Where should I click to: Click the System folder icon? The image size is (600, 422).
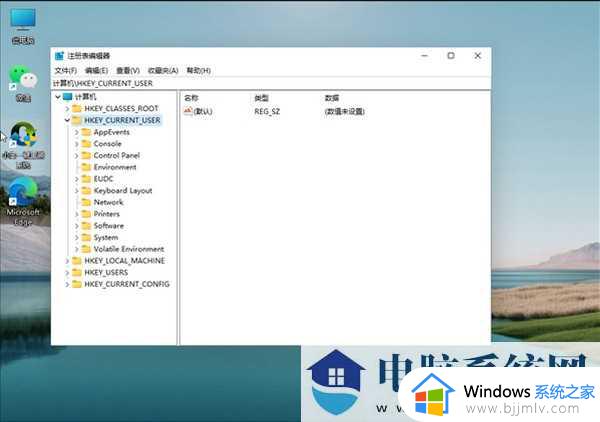[86, 238]
